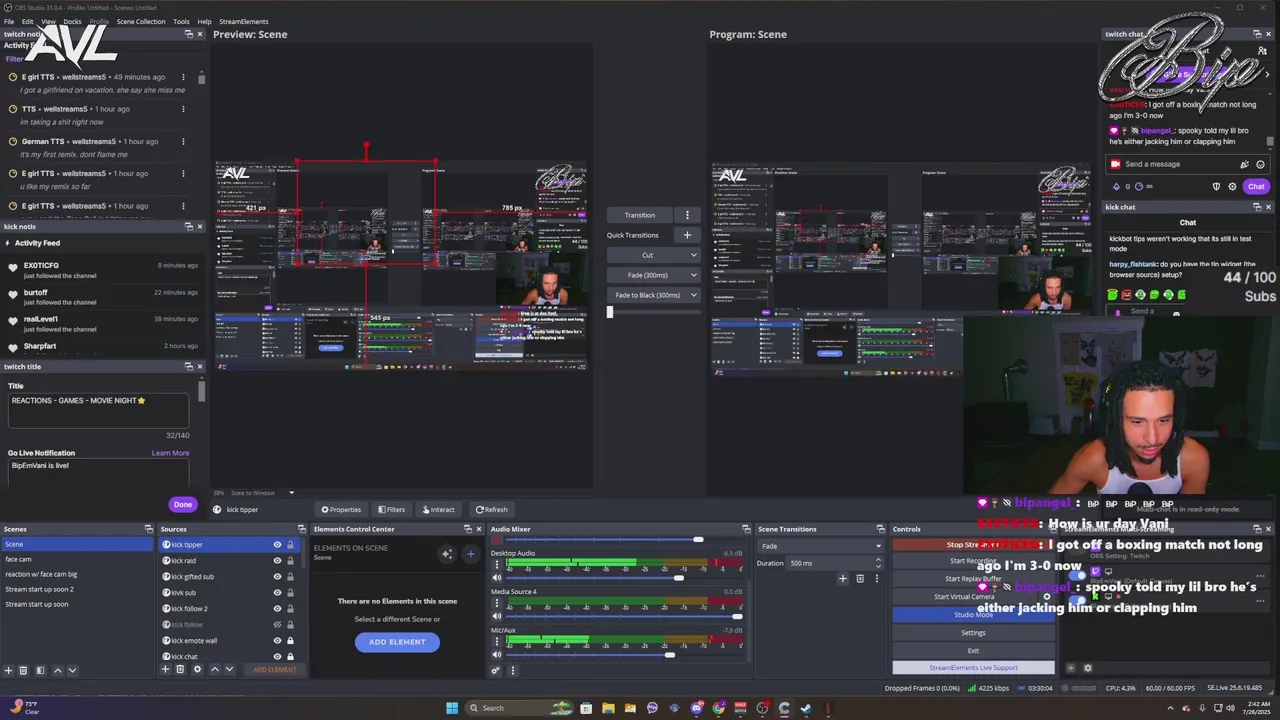Viewport: 1280px width, 720px height.
Task: Open scene filters icon in Scenes dock
Action: click(40, 670)
